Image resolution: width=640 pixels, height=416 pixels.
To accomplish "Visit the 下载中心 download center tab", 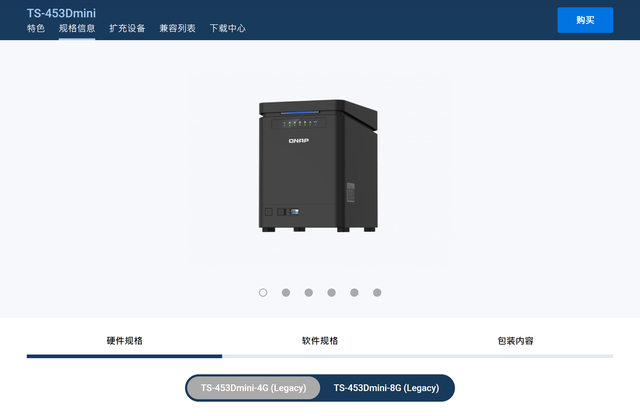I will (227, 28).
